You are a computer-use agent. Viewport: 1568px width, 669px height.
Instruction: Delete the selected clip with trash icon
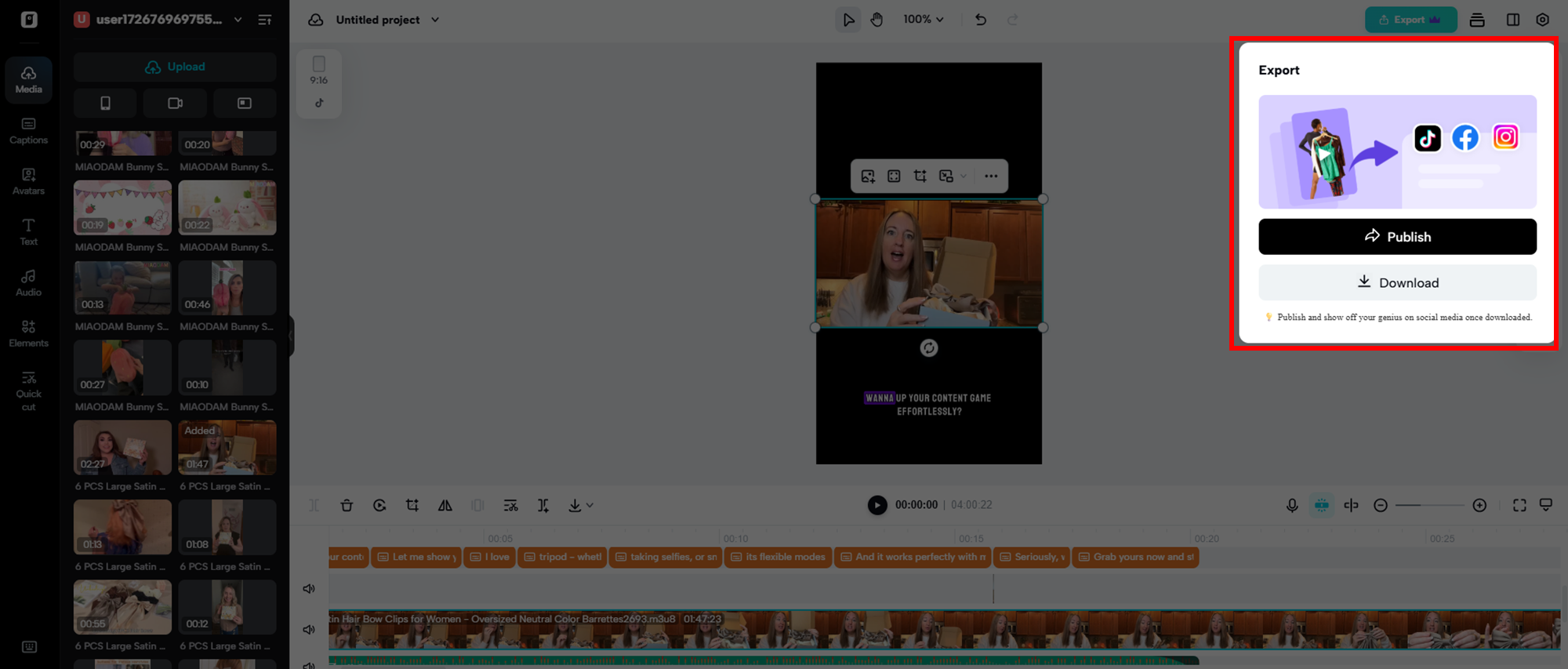pos(347,506)
